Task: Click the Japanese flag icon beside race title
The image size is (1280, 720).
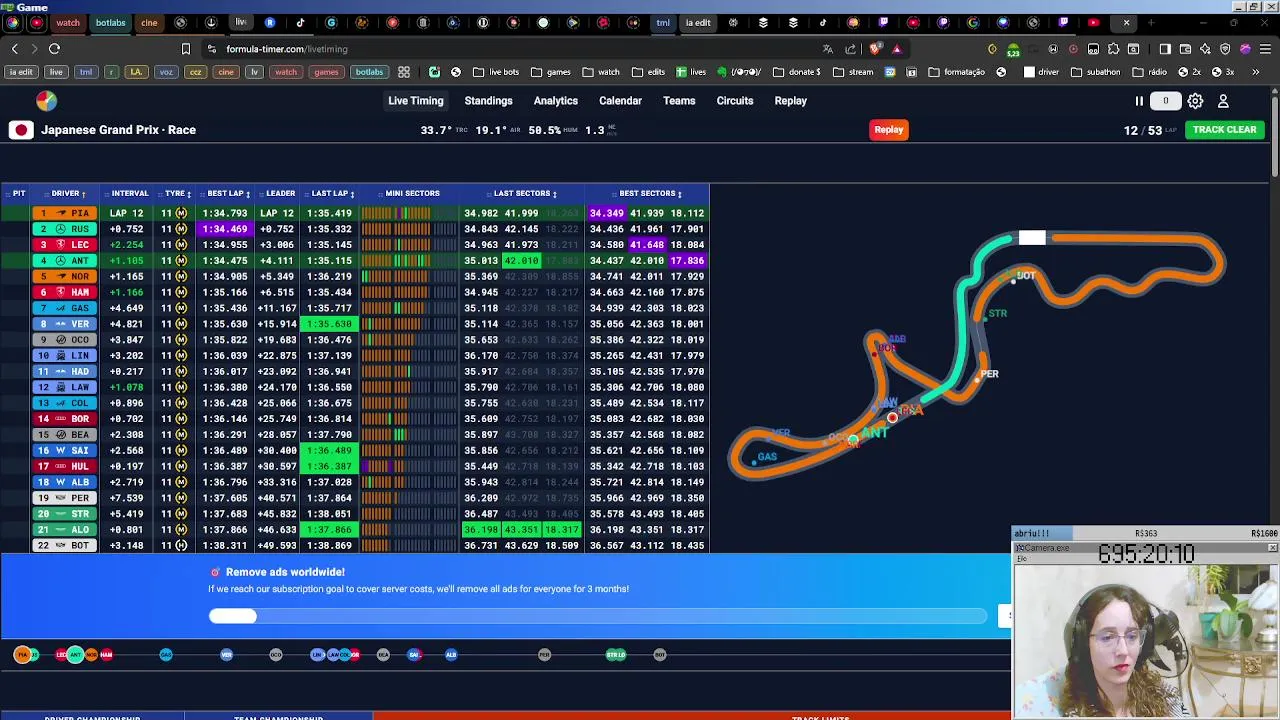Action: (21, 130)
